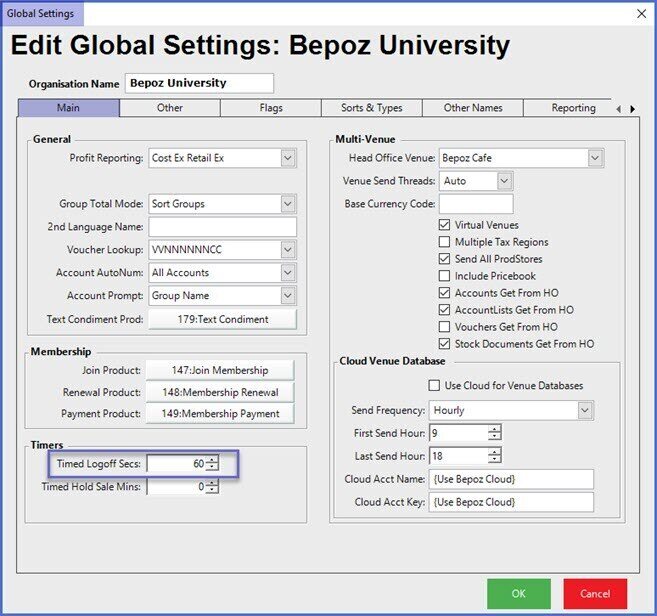This screenshot has width=657, height=616.
Task: Check the Multiple Tax Regions option
Action: tap(445, 242)
